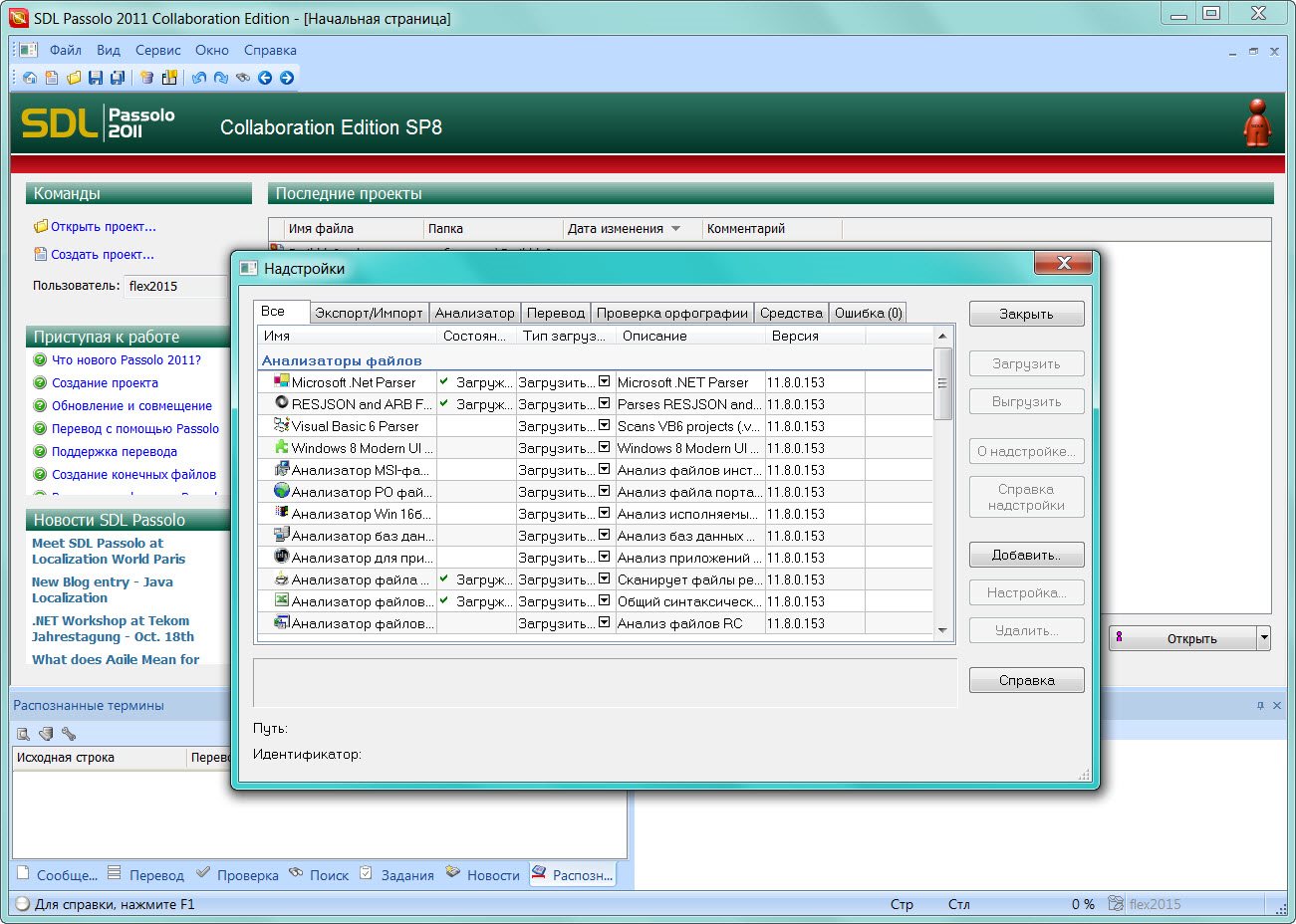
Task: Undo with the left curved arrow icon
Action: 199,78
